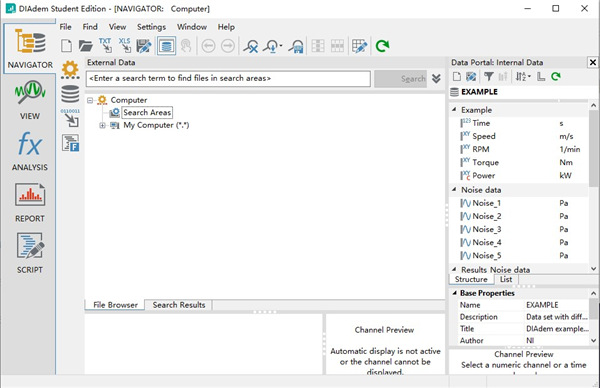The width and height of the screenshot is (600, 388).
Task: Switch to the Search Results tab
Action: click(179, 305)
